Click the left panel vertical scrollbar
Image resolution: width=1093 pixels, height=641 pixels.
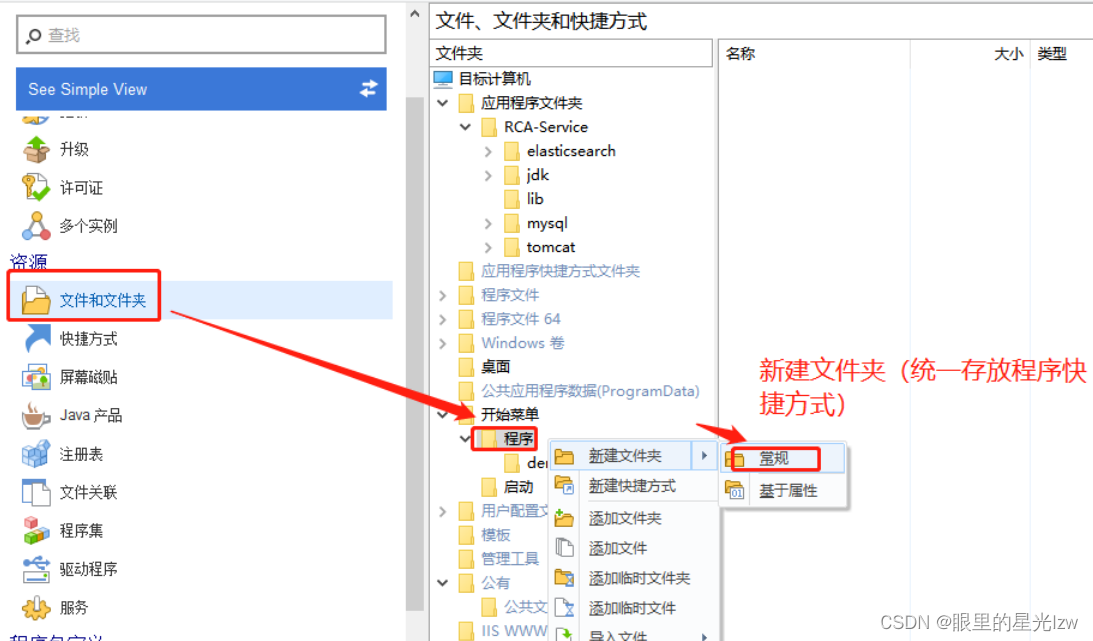[x=415, y=355]
